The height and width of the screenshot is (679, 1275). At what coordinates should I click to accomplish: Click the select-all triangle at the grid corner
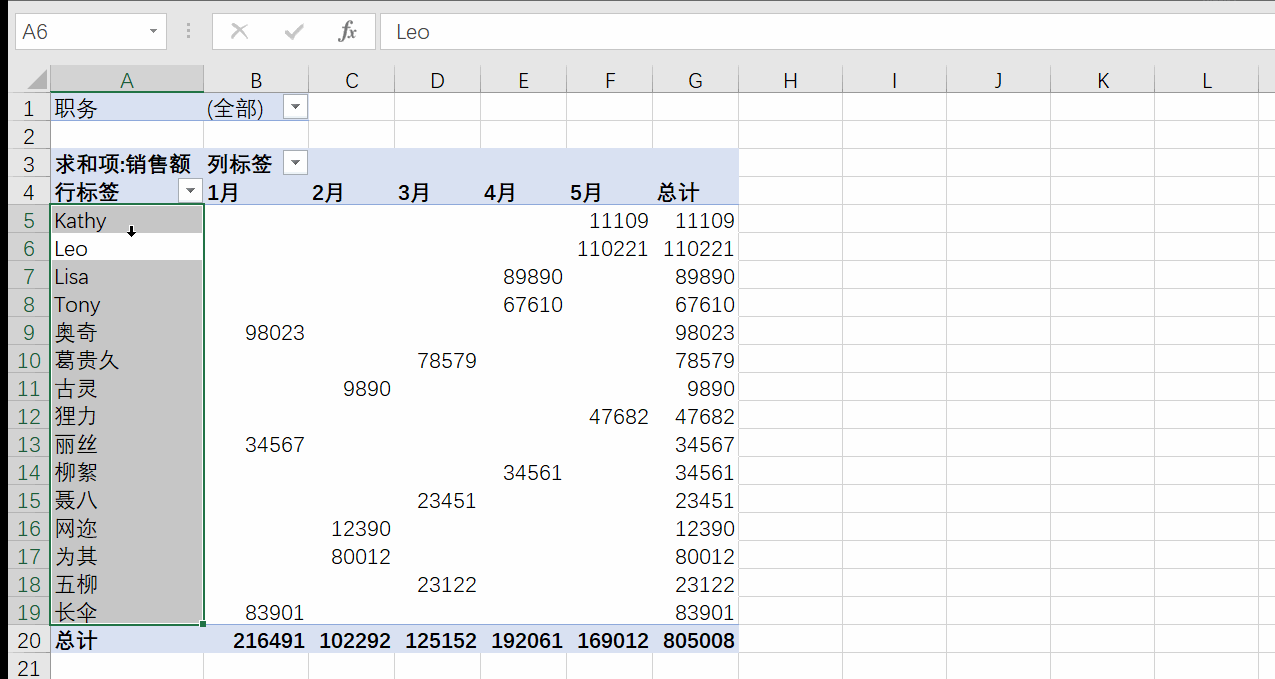[37, 80]
